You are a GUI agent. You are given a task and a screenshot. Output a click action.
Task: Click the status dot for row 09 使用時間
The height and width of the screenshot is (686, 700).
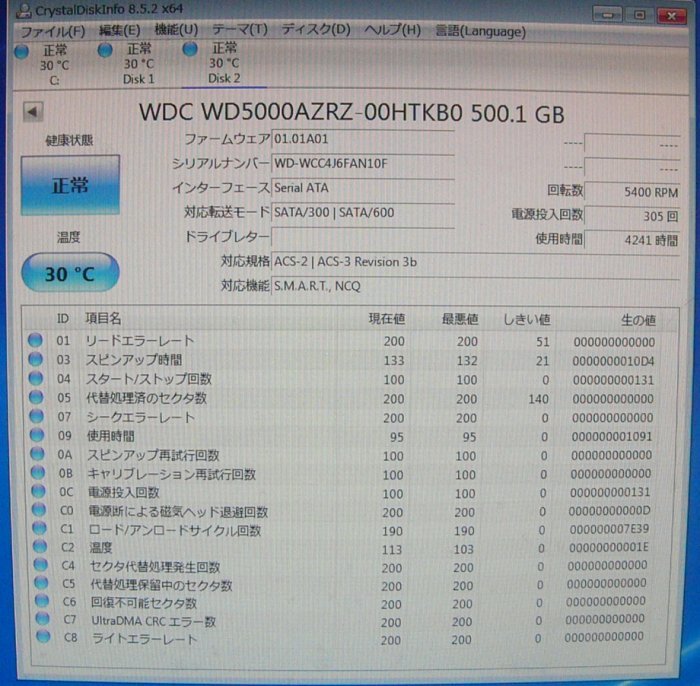point(37,435)
